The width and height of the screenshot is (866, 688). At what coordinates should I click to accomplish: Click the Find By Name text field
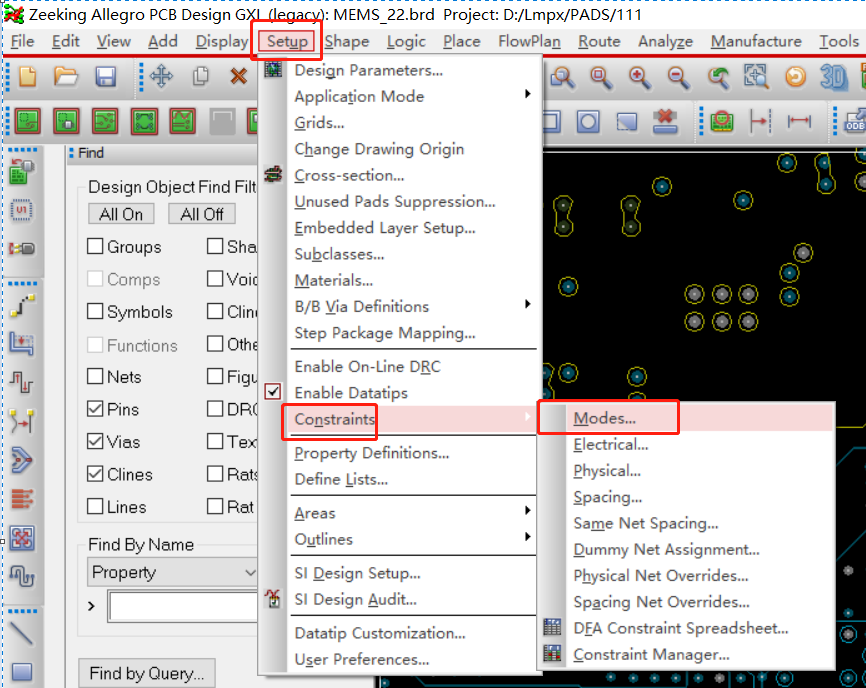[x=183, y=606]
